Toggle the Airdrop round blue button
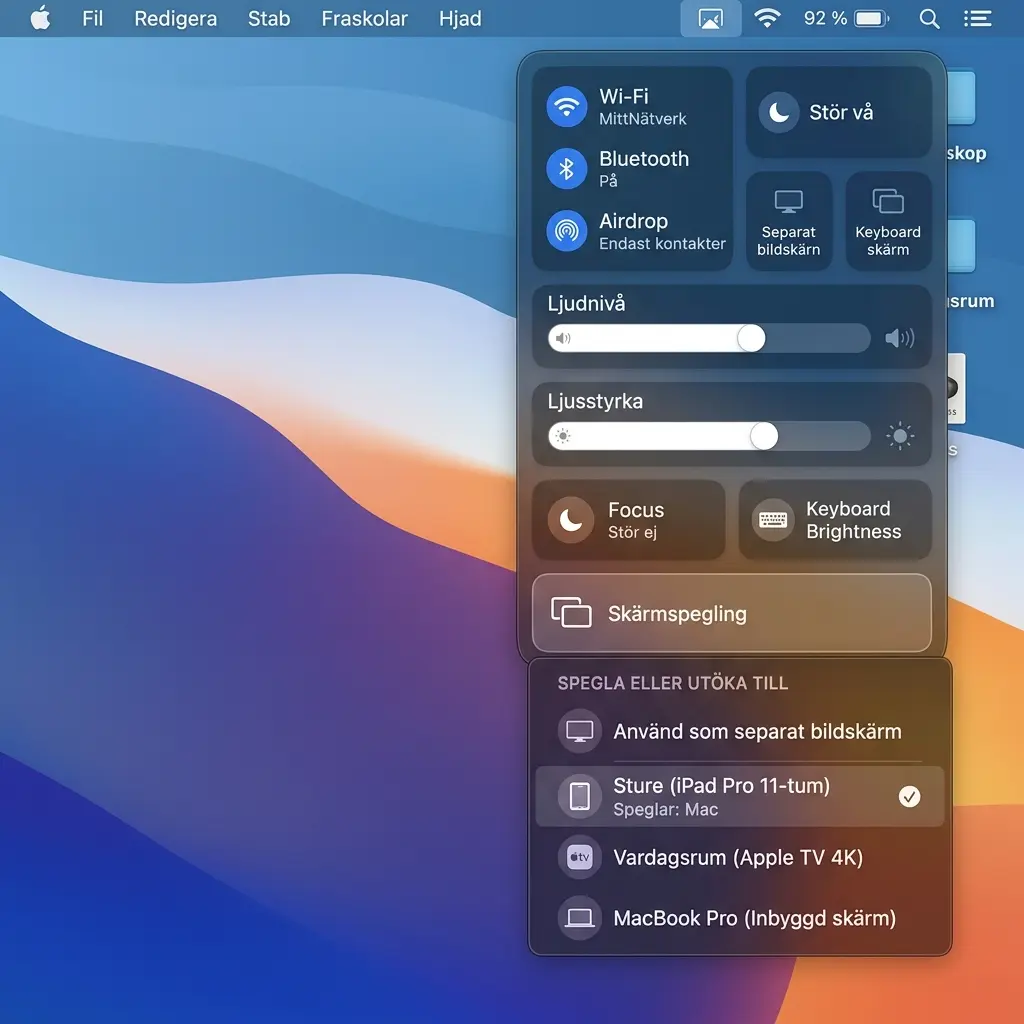 pos(566,230)
